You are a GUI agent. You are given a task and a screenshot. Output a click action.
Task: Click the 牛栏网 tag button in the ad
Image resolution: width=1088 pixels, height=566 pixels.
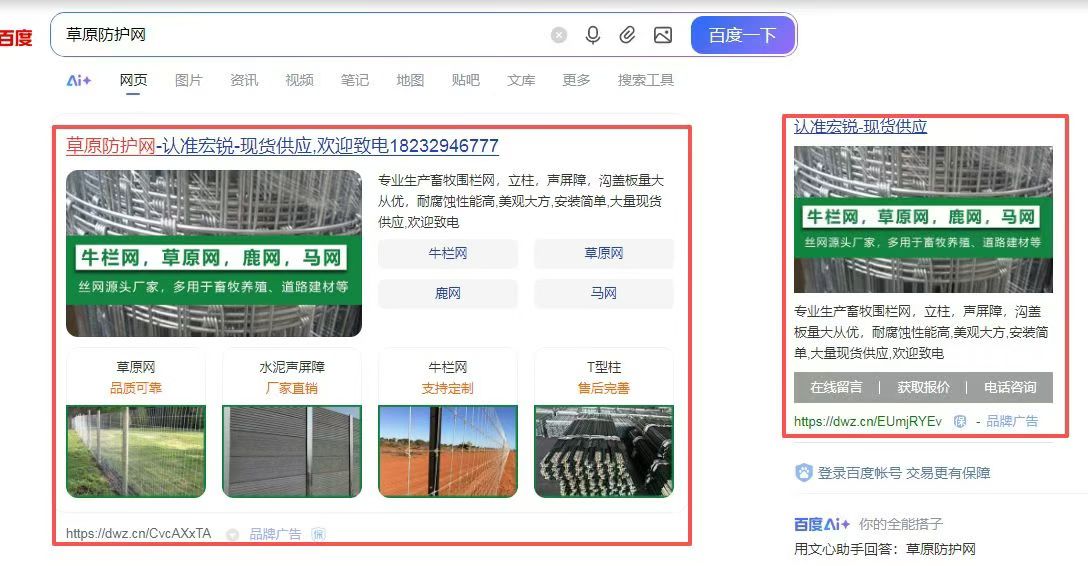click(x=448, y=254)
